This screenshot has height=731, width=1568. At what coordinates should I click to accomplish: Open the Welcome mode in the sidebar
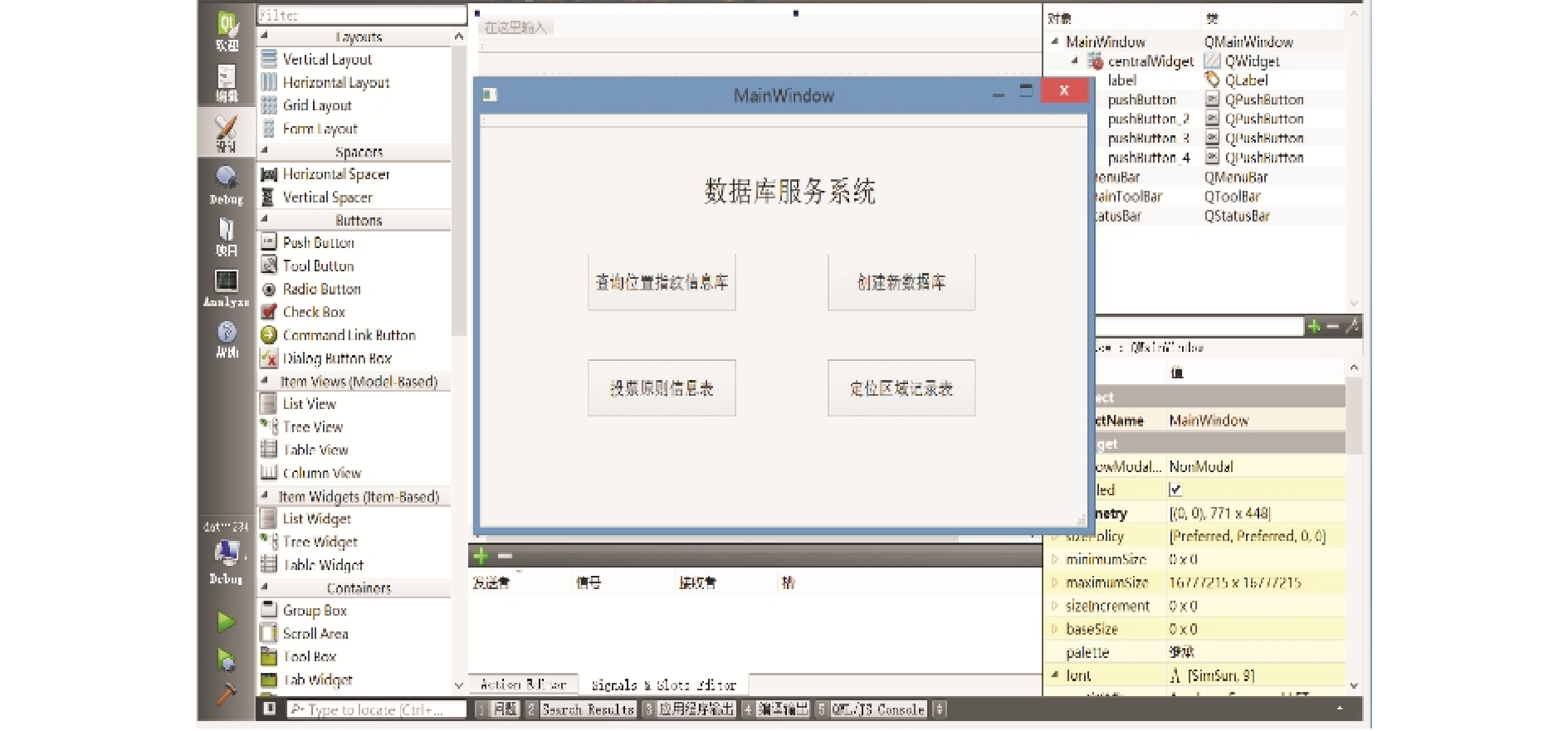tap(227, 32)
